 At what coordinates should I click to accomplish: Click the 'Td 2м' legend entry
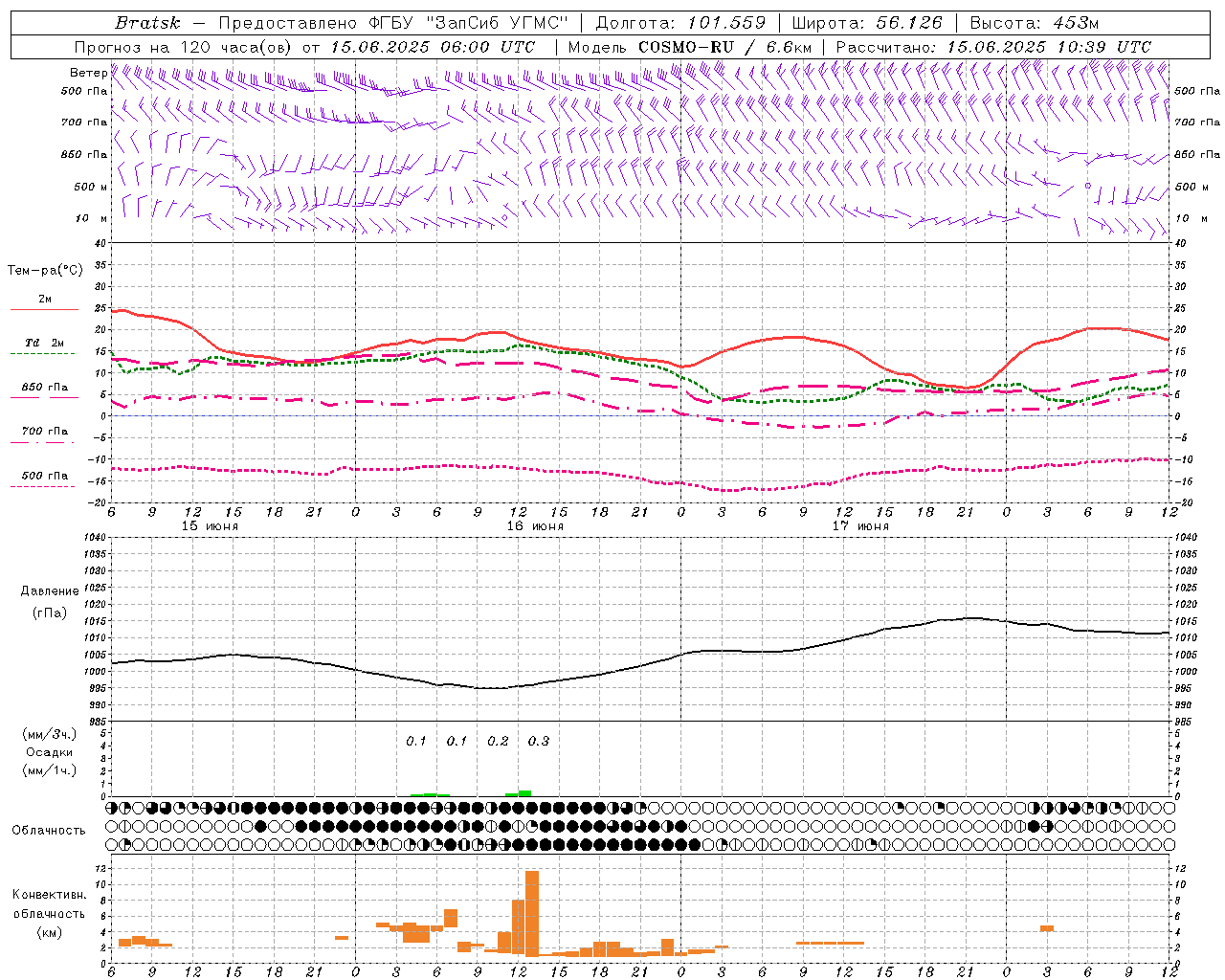point(45,343)
